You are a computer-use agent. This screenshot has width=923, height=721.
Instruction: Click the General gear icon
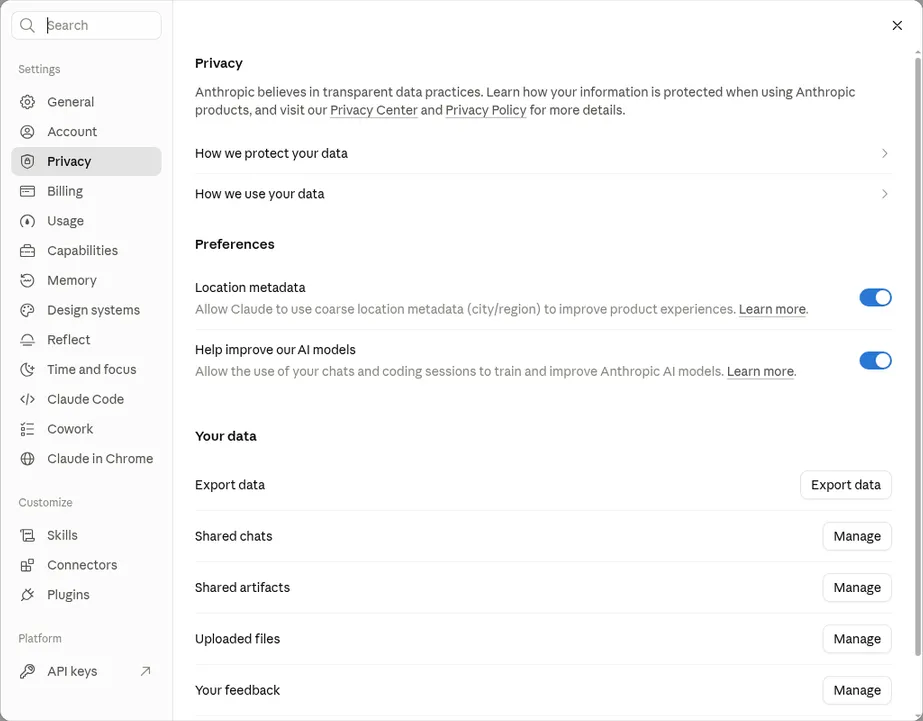click(x=27, y=102)
